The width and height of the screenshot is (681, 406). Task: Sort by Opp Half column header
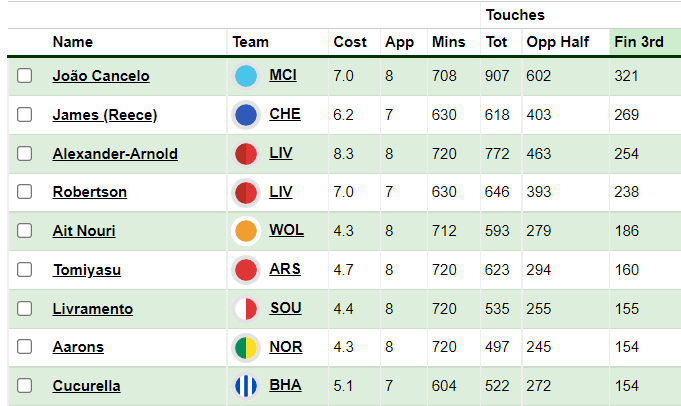[x=558, y=42]
